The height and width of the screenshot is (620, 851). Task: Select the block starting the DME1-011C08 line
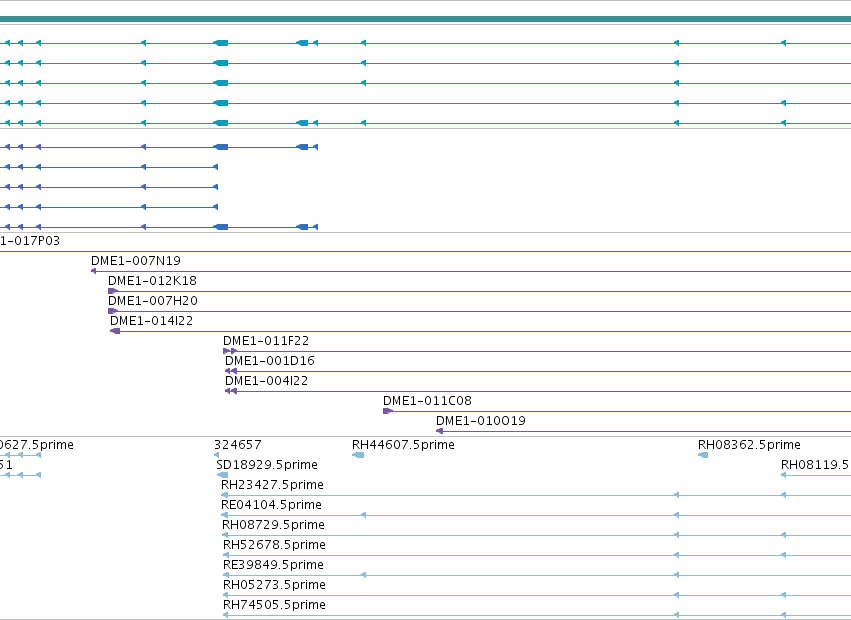pyautogui.click(x=388, y=411)
